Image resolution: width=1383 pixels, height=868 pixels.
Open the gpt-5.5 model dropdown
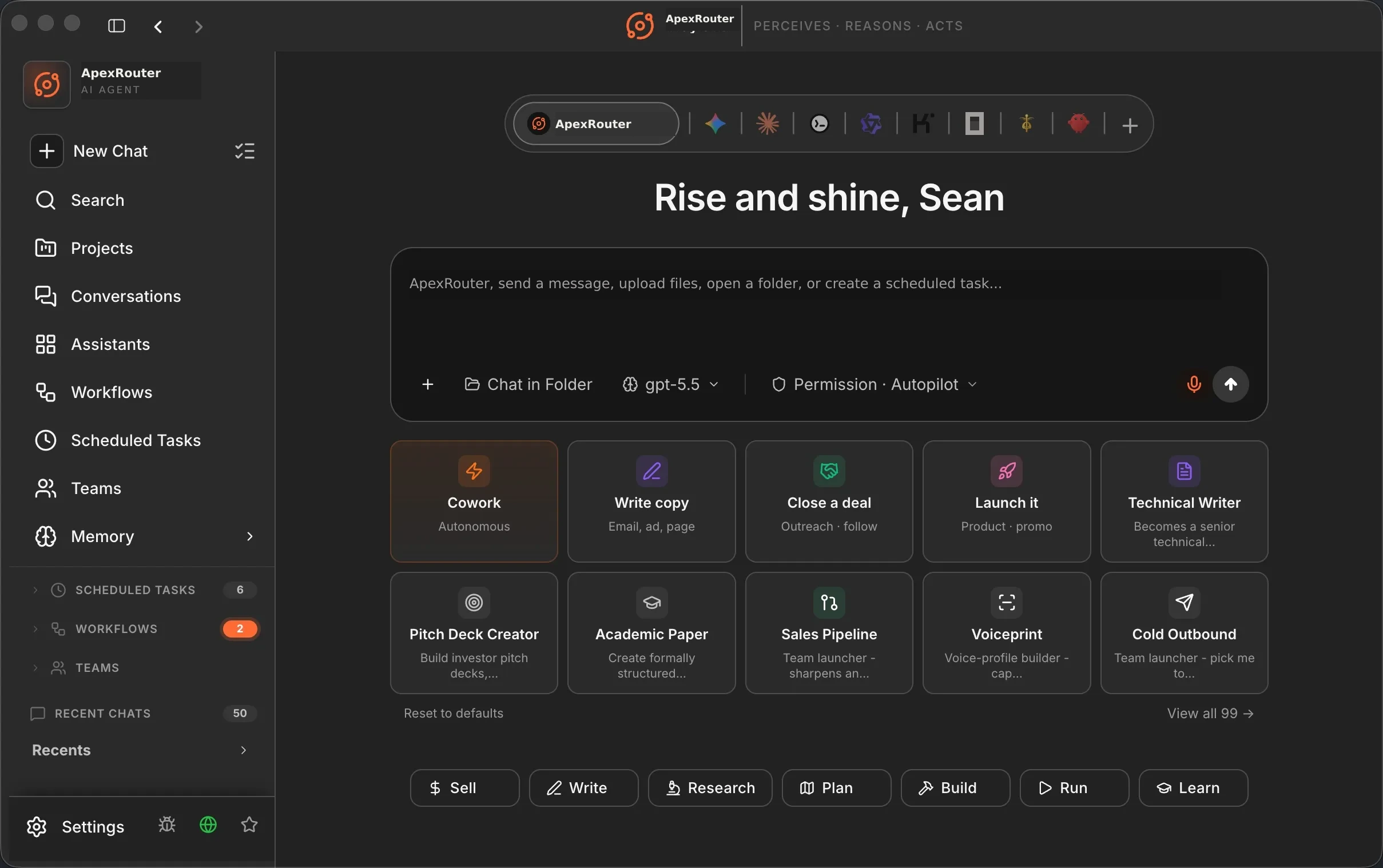click(x=670, y=384)
